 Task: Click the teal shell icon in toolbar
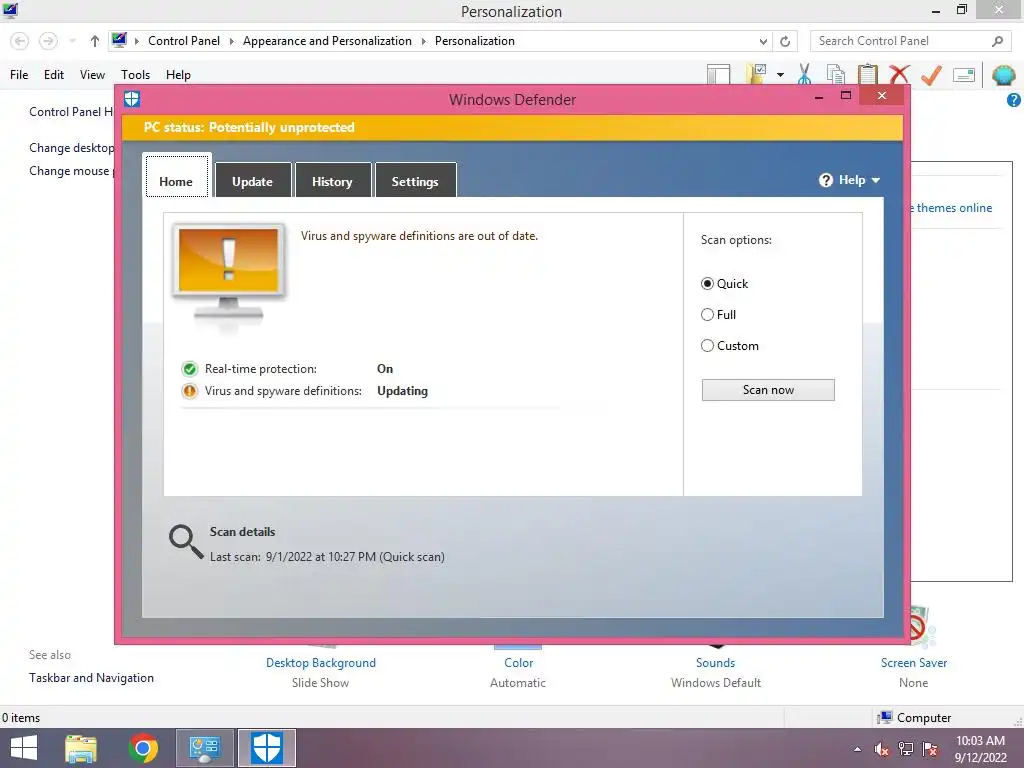[x=1003, y=74]
